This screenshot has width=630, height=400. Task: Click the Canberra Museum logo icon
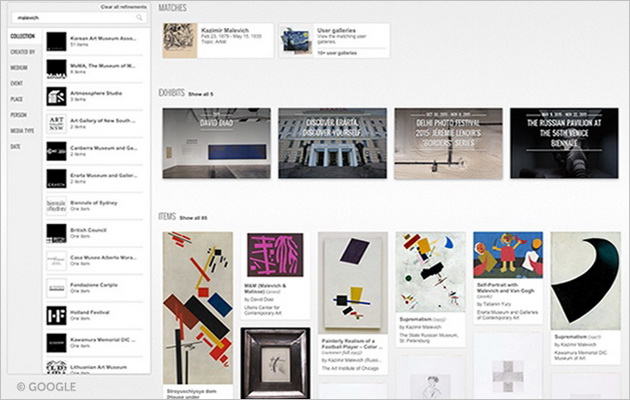(x=56, y=151)
